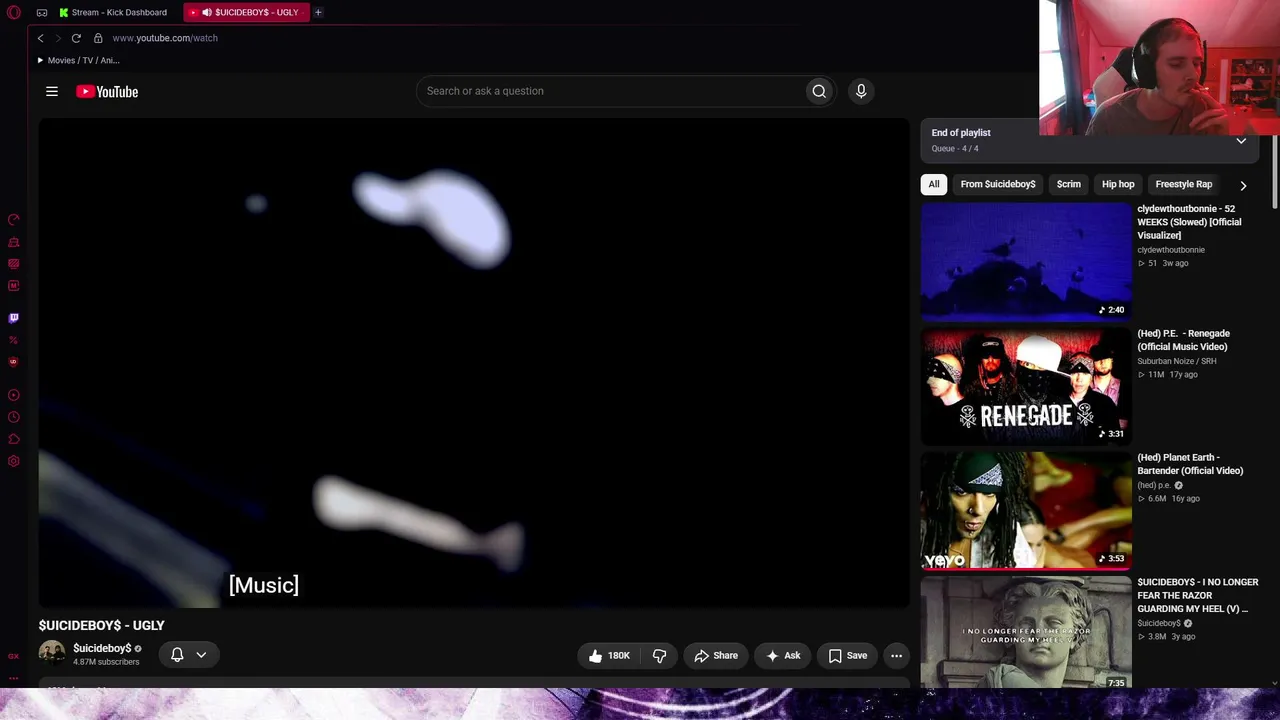Image resolution: width=1280 pixels, height=720 pixels.
Task: Go forward one page in the browser
Action: point(58,38)
